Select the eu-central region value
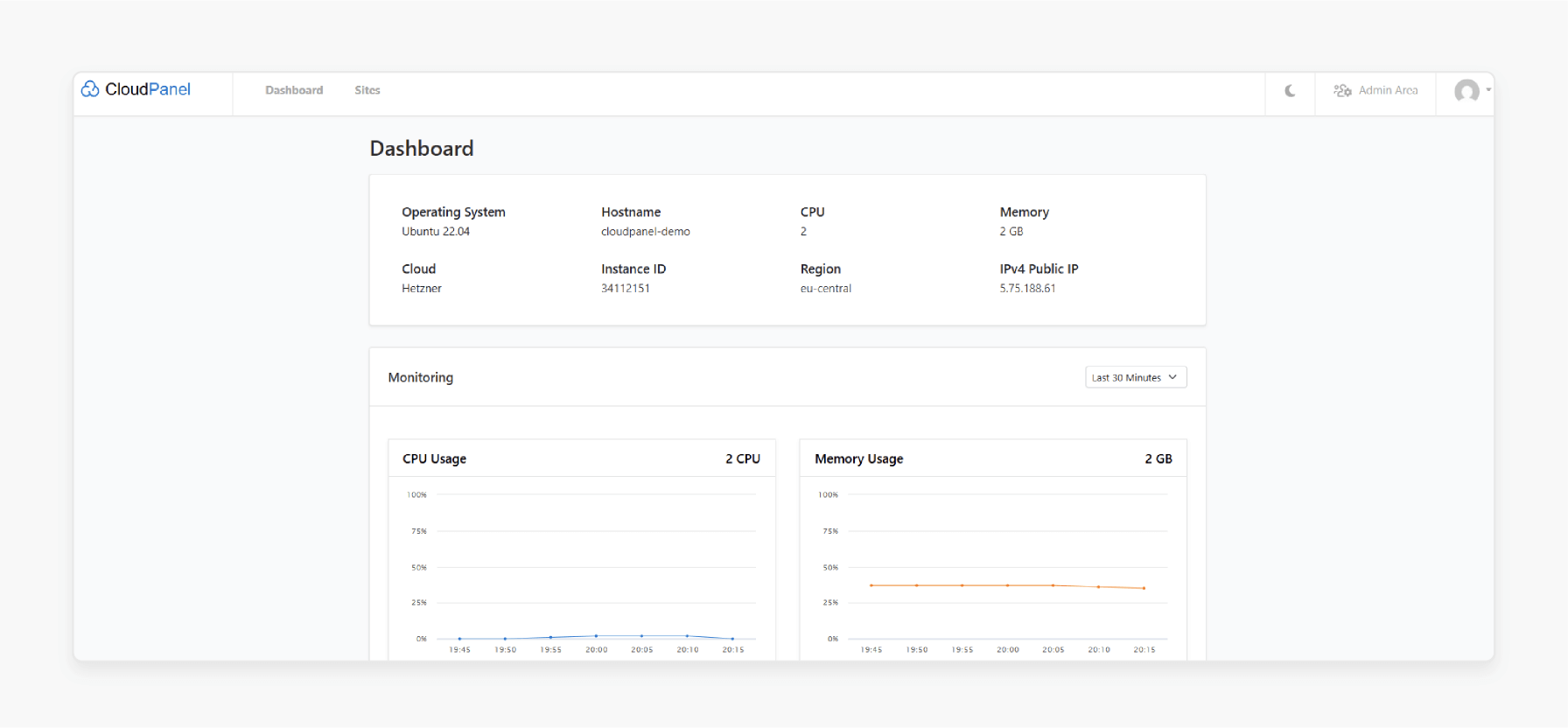Image resolution: width=1568 pixels, height=728 pixels. pyautogui.click(x=826, y=289)
